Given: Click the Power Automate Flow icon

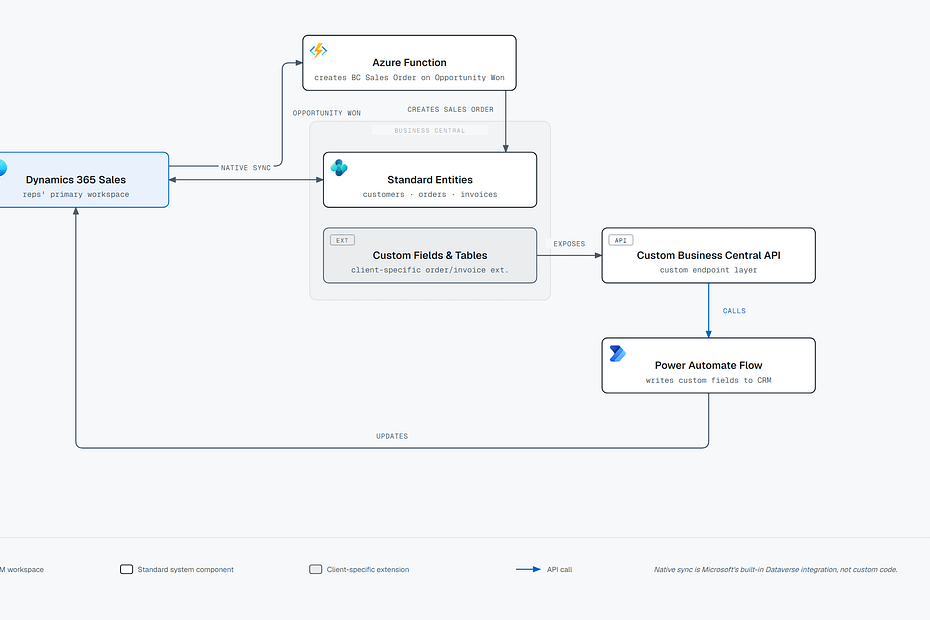Looking at the screenshot, I should 617,354.
